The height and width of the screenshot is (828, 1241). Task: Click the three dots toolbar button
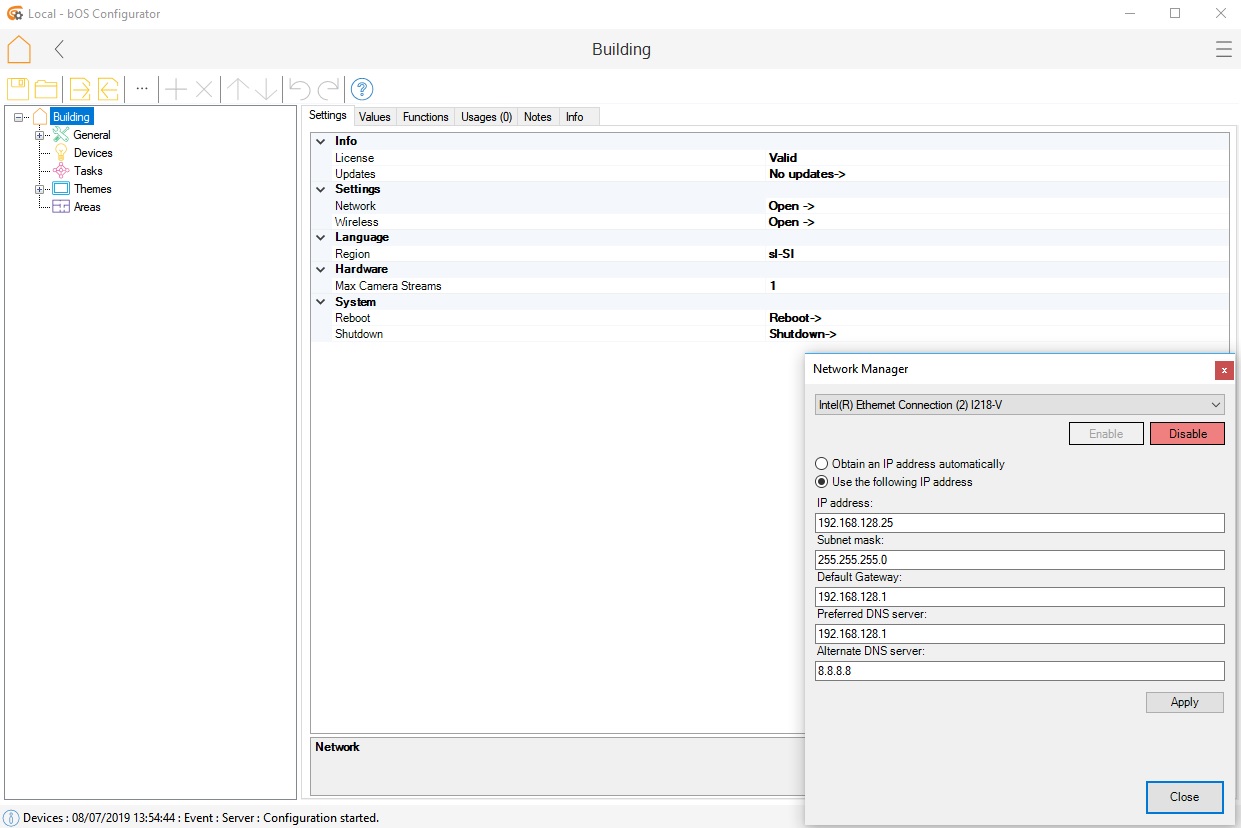pyautogui.click(x=142, y=89)
